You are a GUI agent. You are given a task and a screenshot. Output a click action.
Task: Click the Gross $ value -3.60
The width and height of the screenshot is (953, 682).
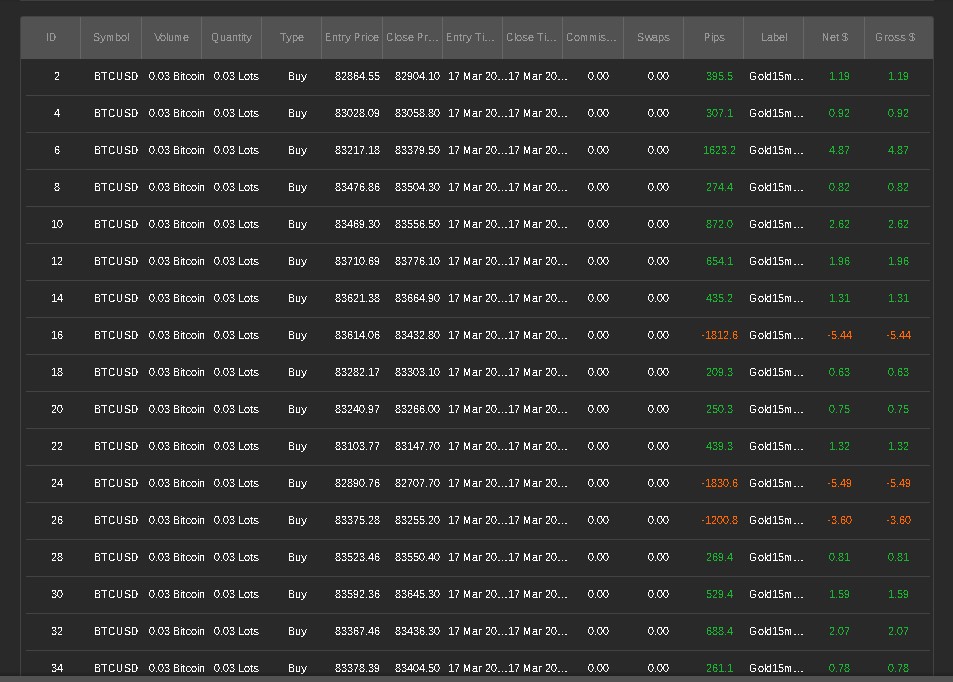point(898,521)
